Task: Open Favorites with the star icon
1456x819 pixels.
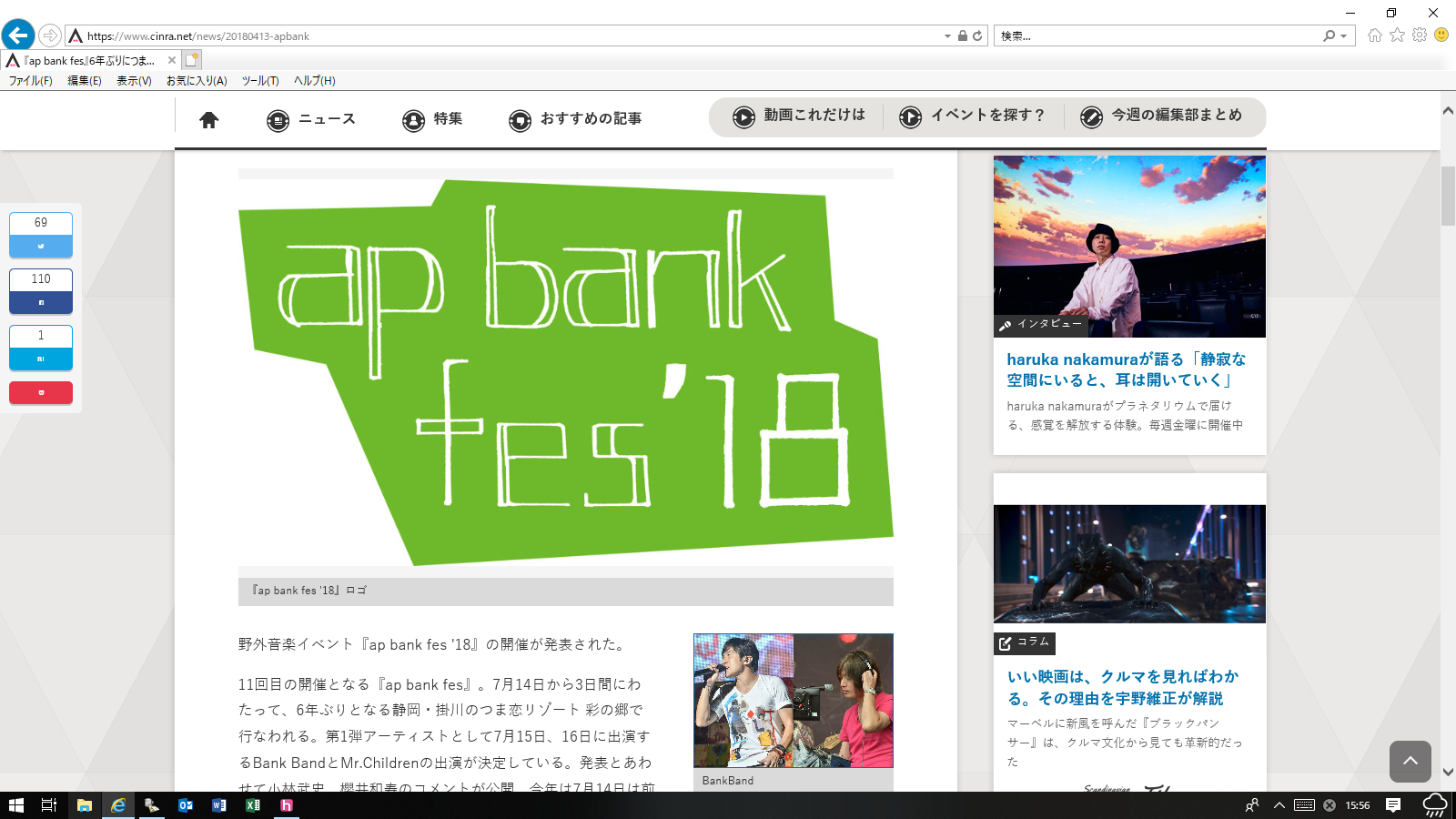Action: pyautogui.click(x=1397, y=35)
